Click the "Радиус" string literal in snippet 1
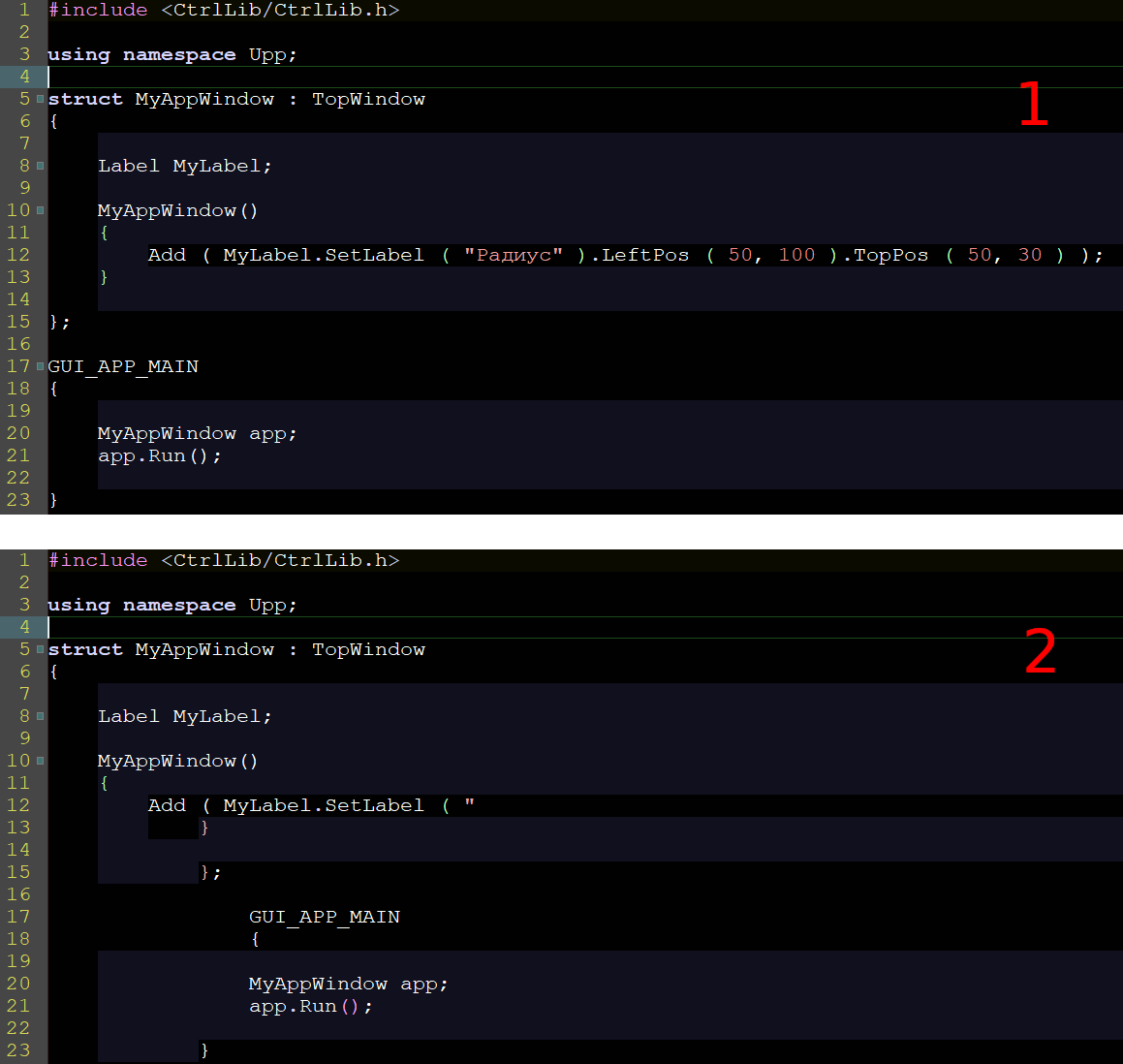This screenshot has width=1123, height=1064. pos(514,255)
